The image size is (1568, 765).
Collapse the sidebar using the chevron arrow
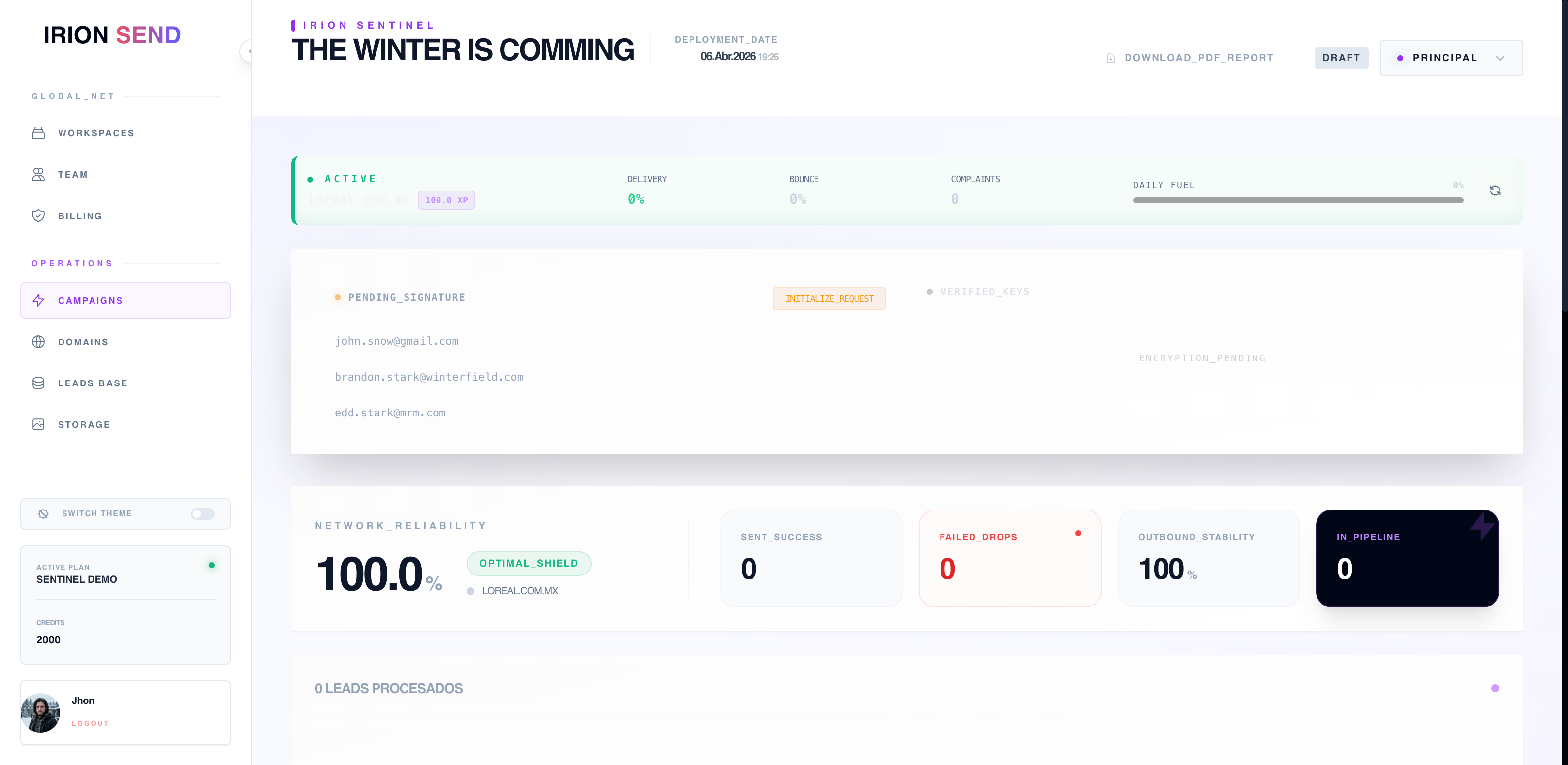[x=249, y=51]
